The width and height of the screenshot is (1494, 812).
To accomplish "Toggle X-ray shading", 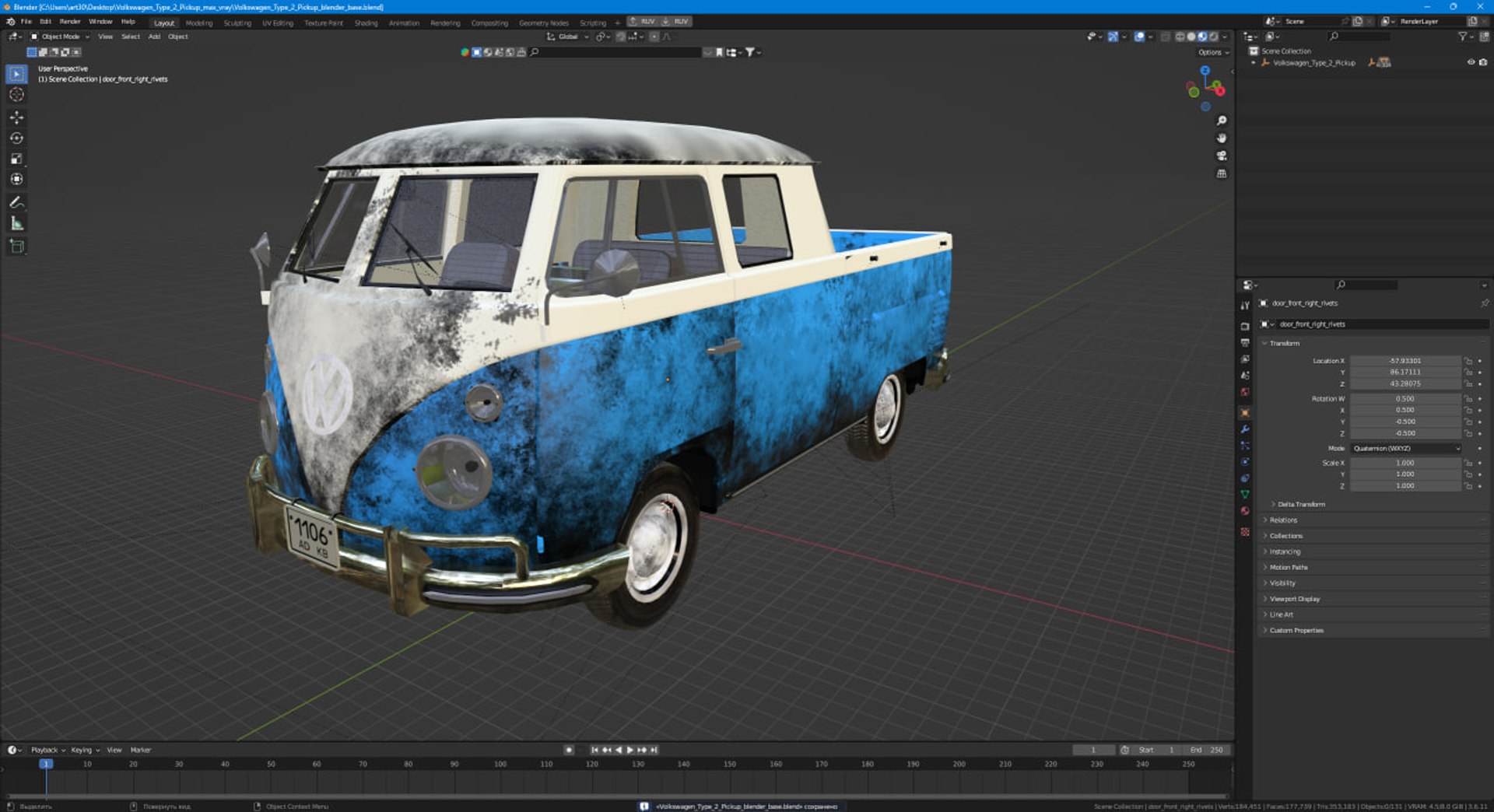I will pyautogui.click(x=1165, y=37).
